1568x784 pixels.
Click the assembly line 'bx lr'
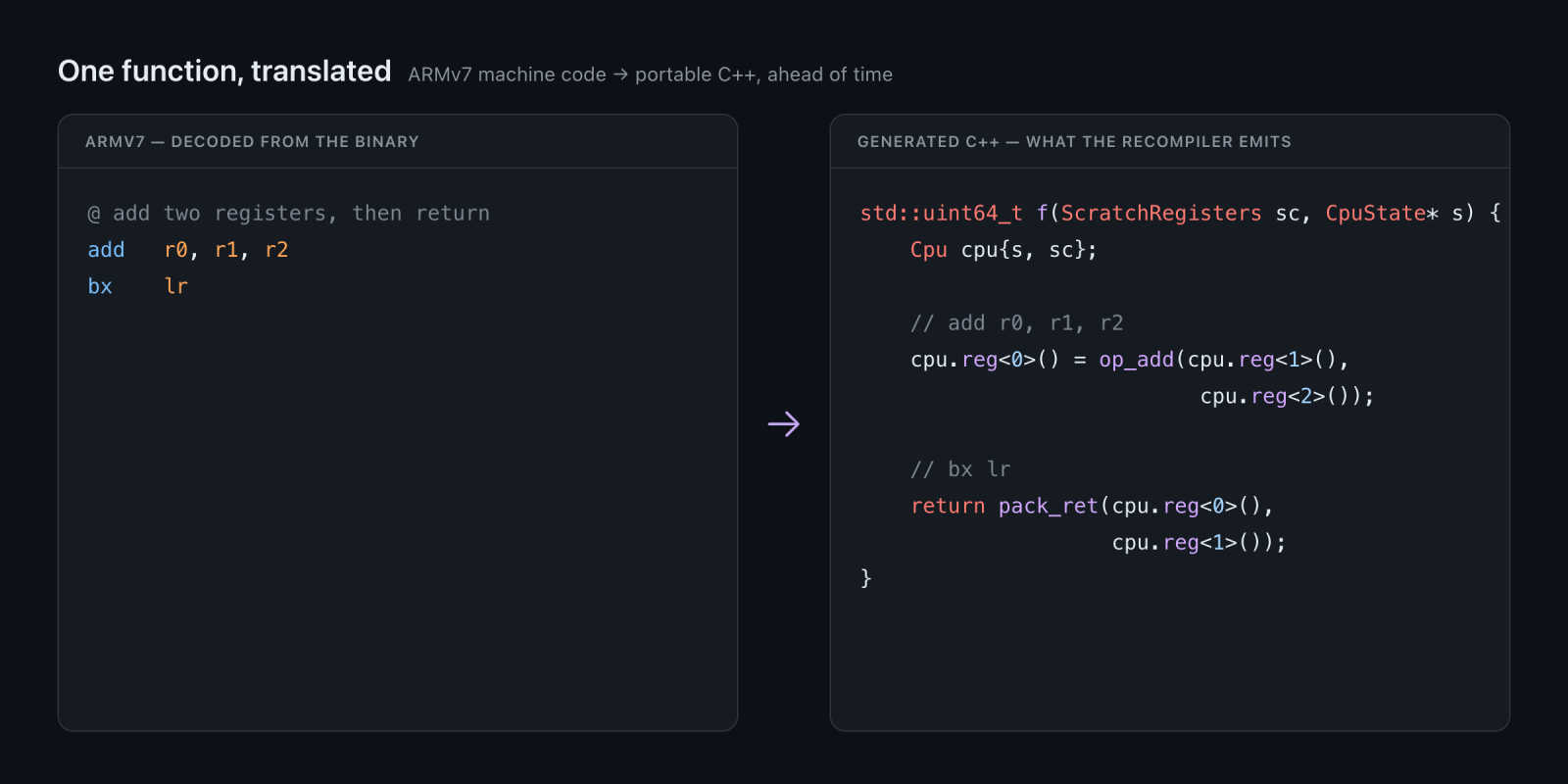click(138, 286)
